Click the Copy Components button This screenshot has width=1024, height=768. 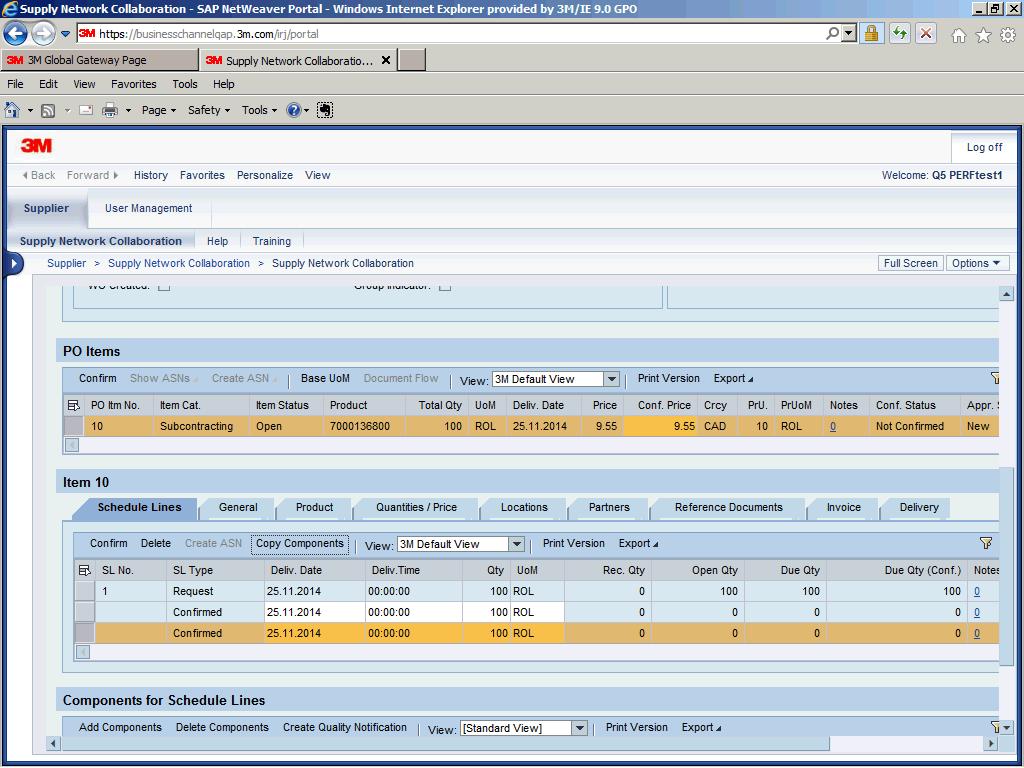click(300, 543)
